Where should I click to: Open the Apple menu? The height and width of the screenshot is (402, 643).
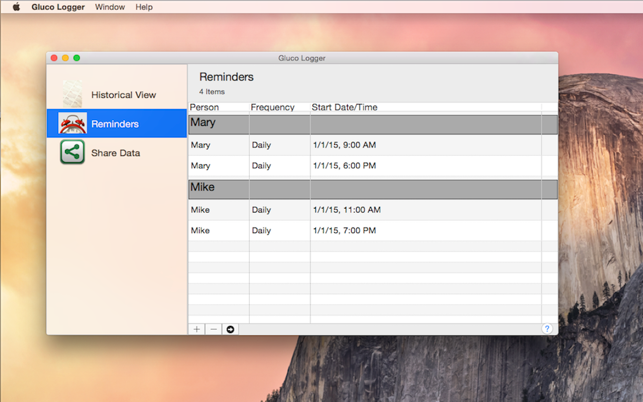(16, 7)
